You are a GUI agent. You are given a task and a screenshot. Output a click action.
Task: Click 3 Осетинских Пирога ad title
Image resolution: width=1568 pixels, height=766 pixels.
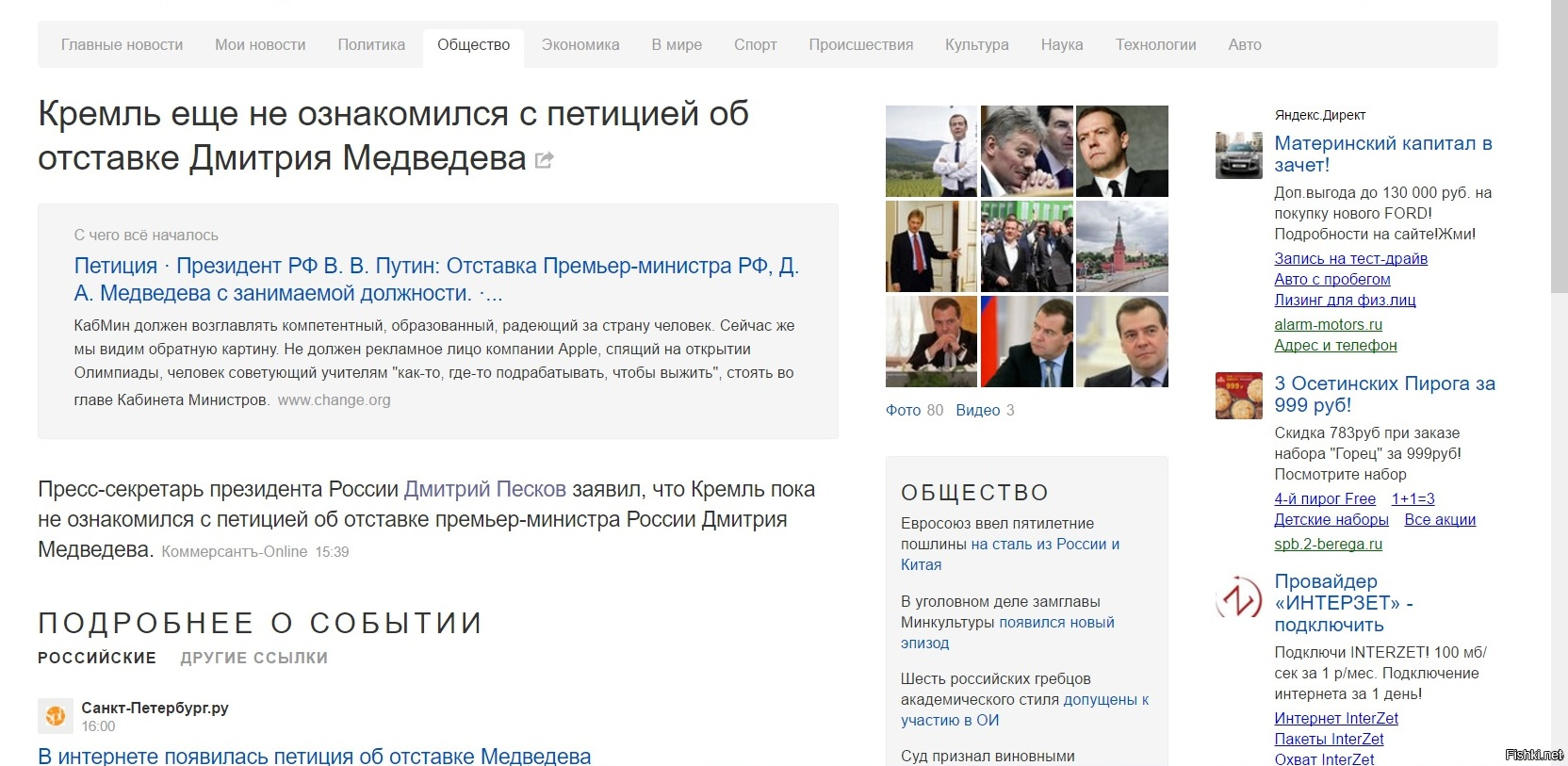coord(1384,394)
